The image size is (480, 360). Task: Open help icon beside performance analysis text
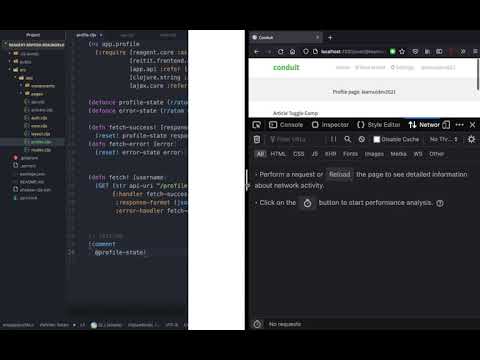click(440, 203)
